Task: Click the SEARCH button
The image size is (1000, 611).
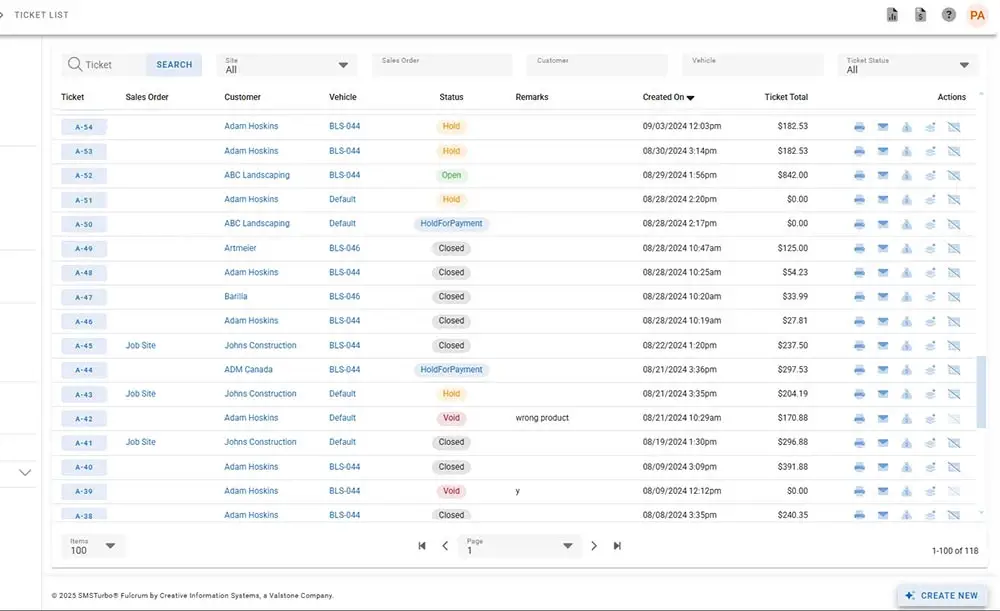Action: pyautogui.click(x=173, y=64)
